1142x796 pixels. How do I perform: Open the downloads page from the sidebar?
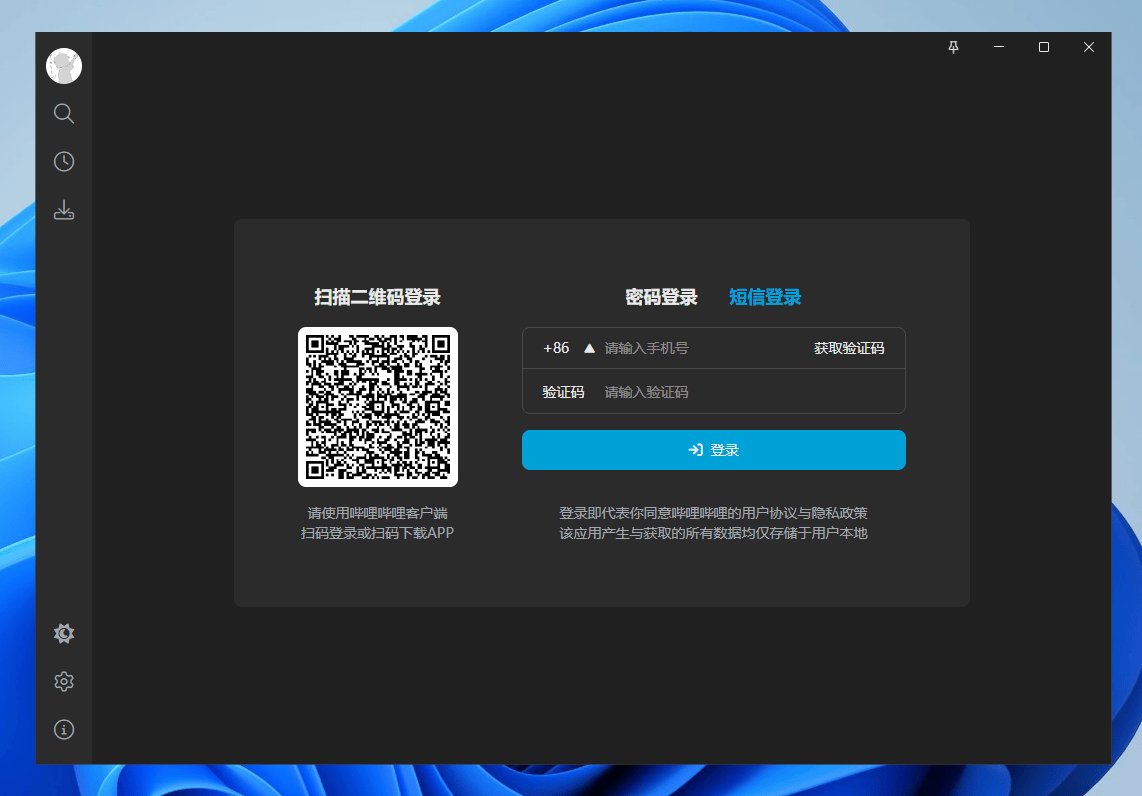(64, 210)
